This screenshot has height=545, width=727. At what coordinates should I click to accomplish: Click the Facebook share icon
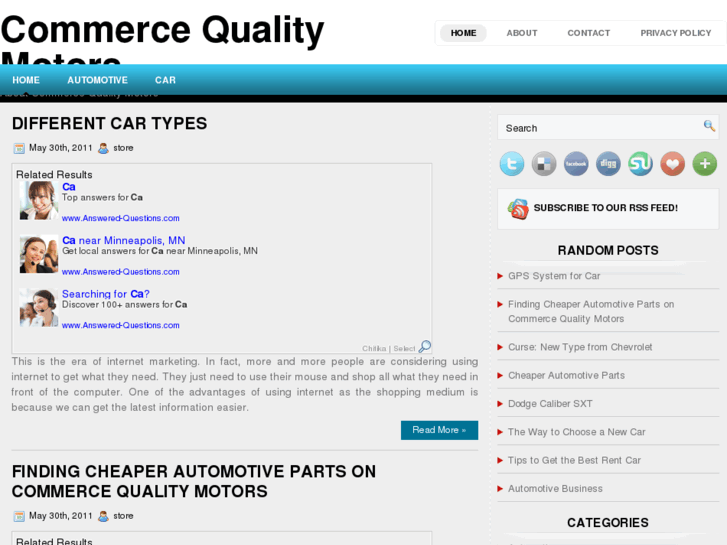click(576, 164)
